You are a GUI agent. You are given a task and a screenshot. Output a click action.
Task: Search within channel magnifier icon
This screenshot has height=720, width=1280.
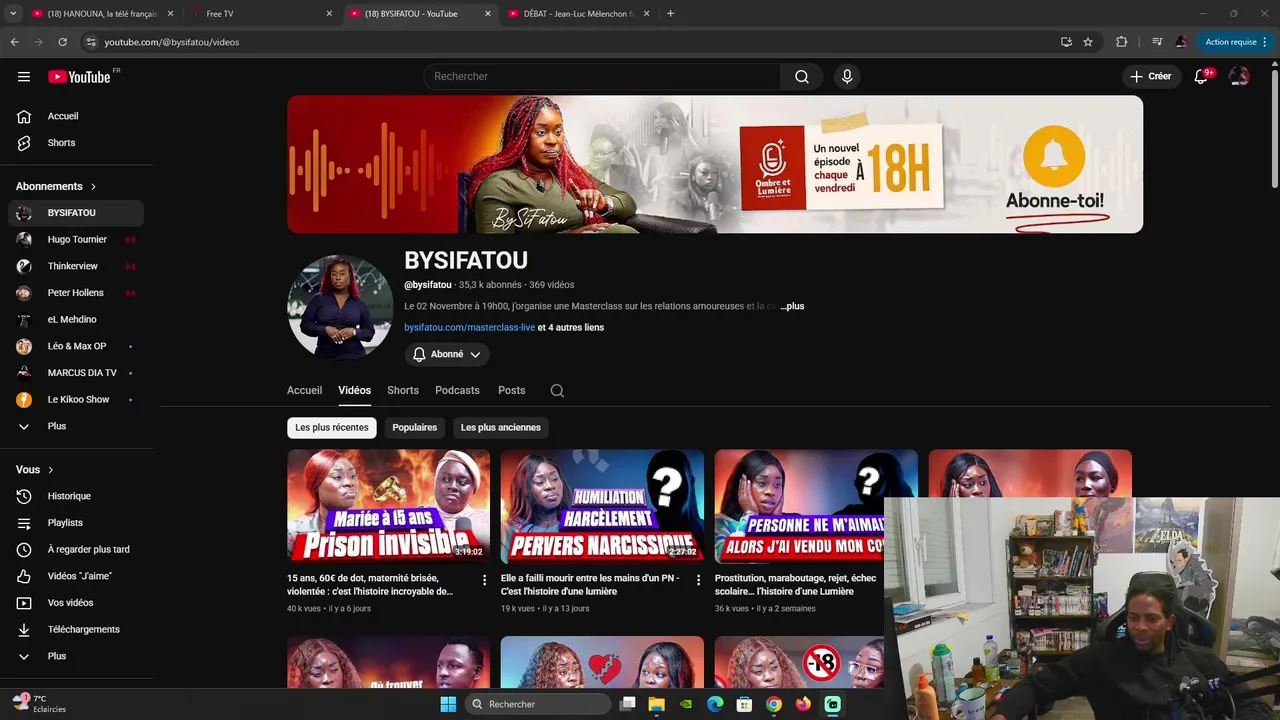557,391
